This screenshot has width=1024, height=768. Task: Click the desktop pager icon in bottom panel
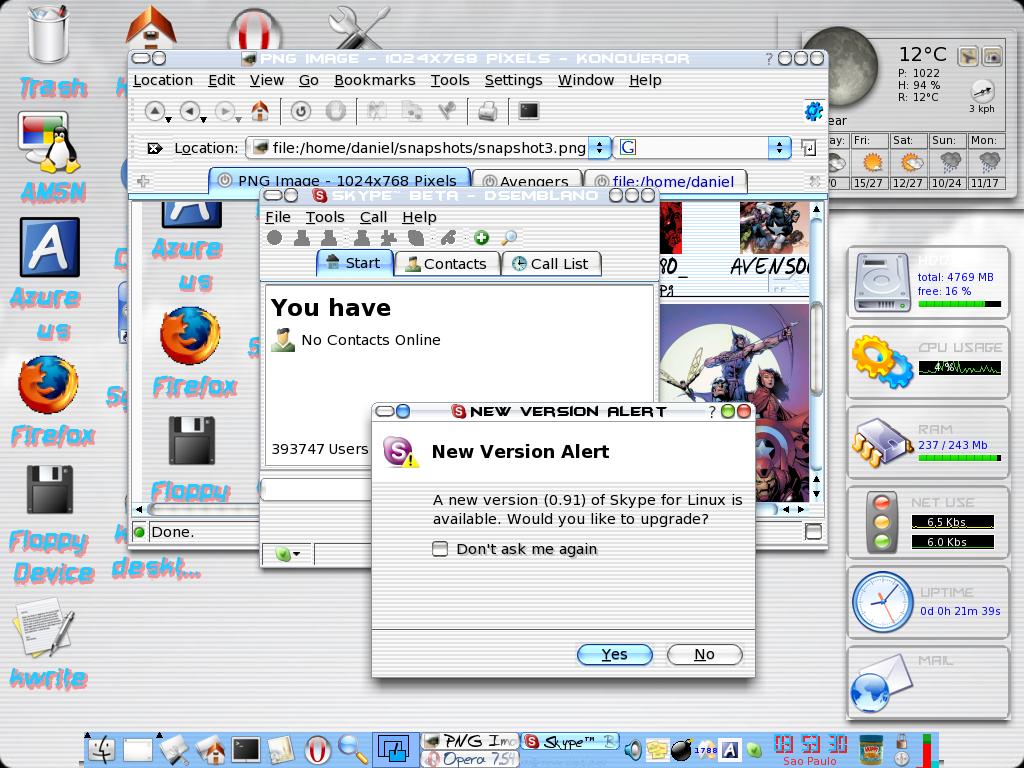pos(394,749)
